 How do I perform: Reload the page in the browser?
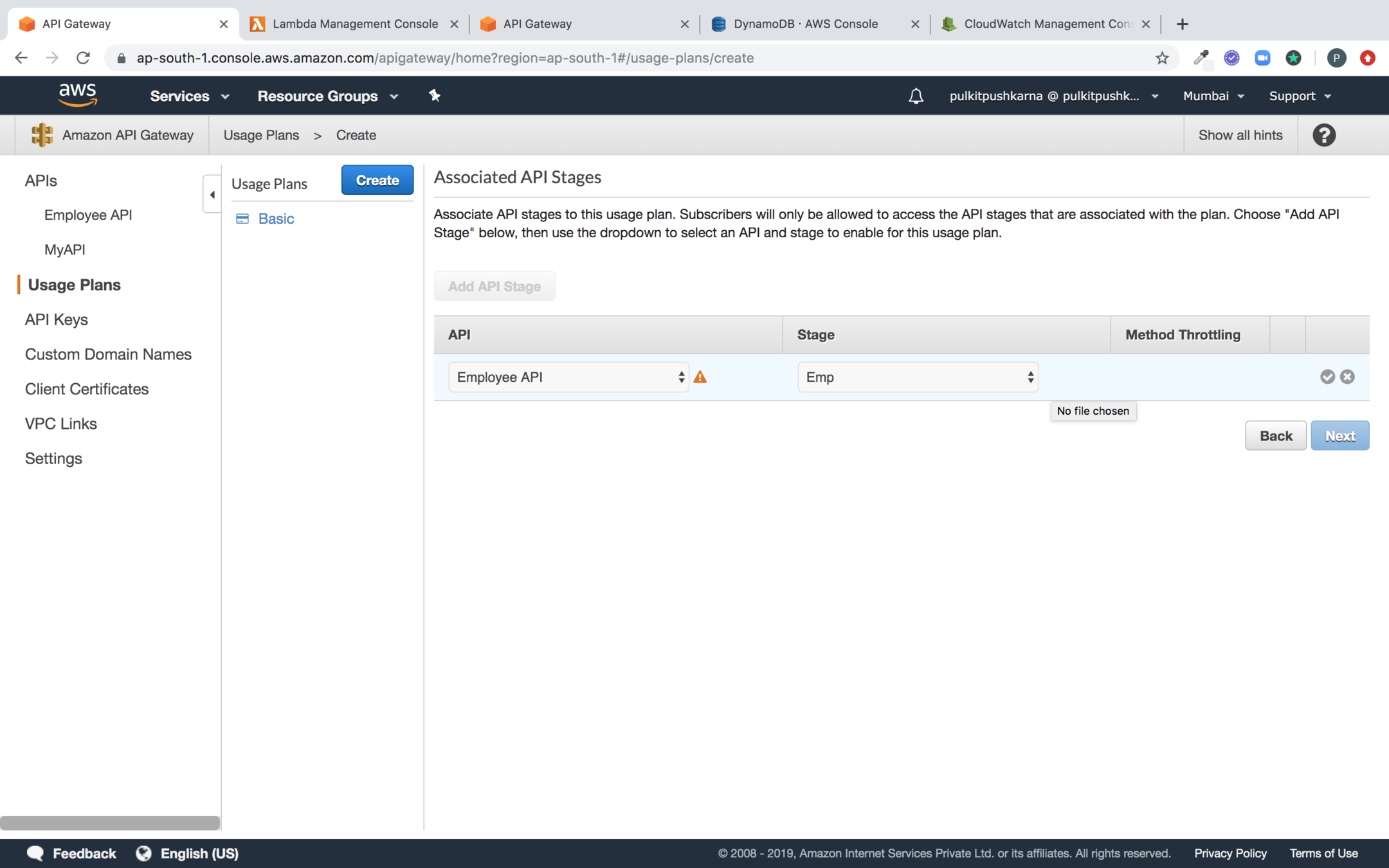click(83, 58)
